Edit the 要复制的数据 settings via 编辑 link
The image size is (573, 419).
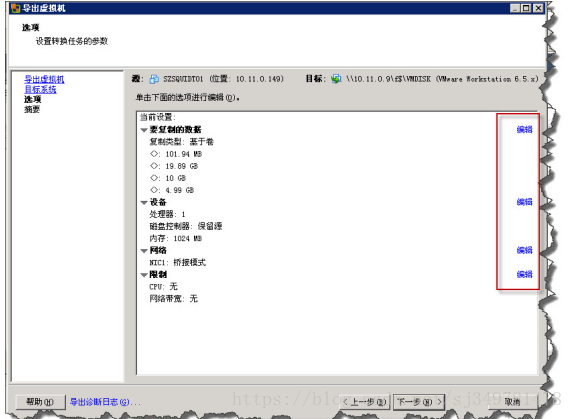pyautogui.click(x=524, y=129)
